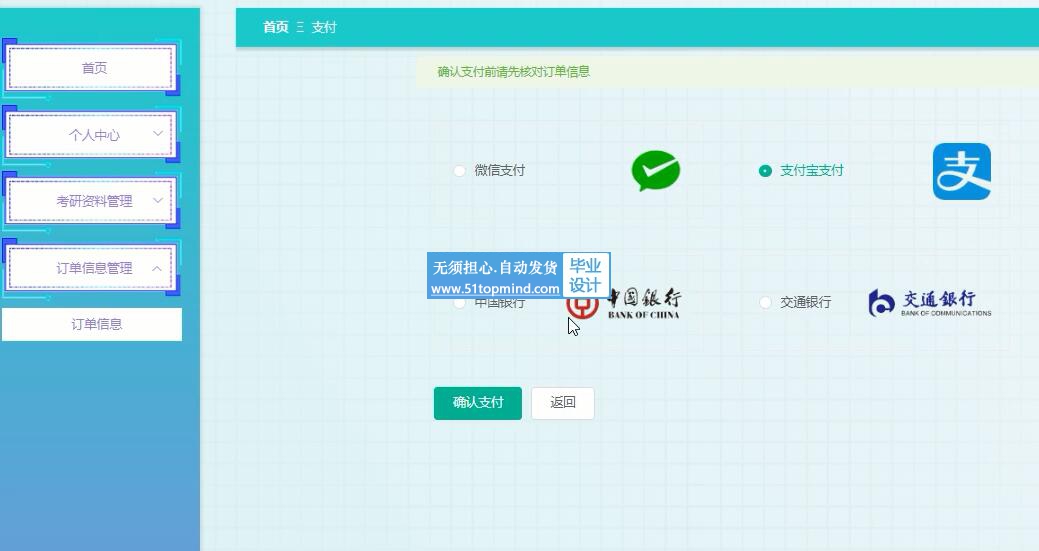Select the 微信支付 radio button
The image size is (1039, 551).
(x=459, y=171)
